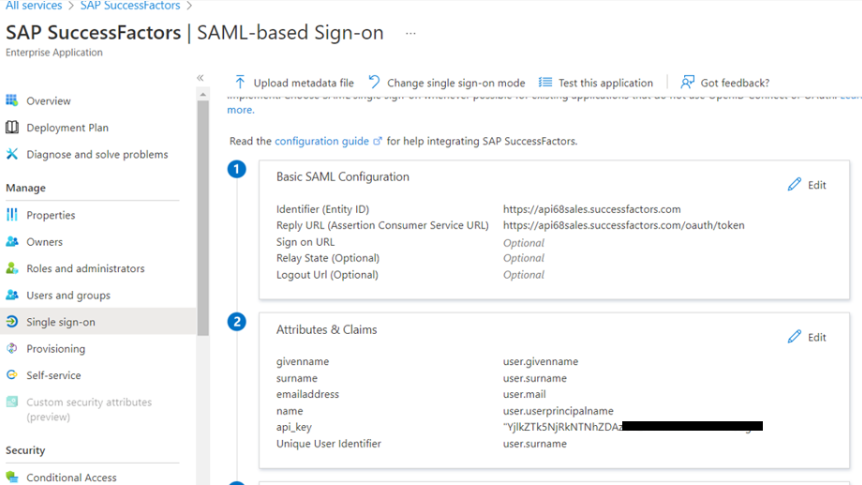Click the Reply URL ending in /oauth/token
This screenshot has height=485, width=862.
pyautogui.click(x=623, y=225)
